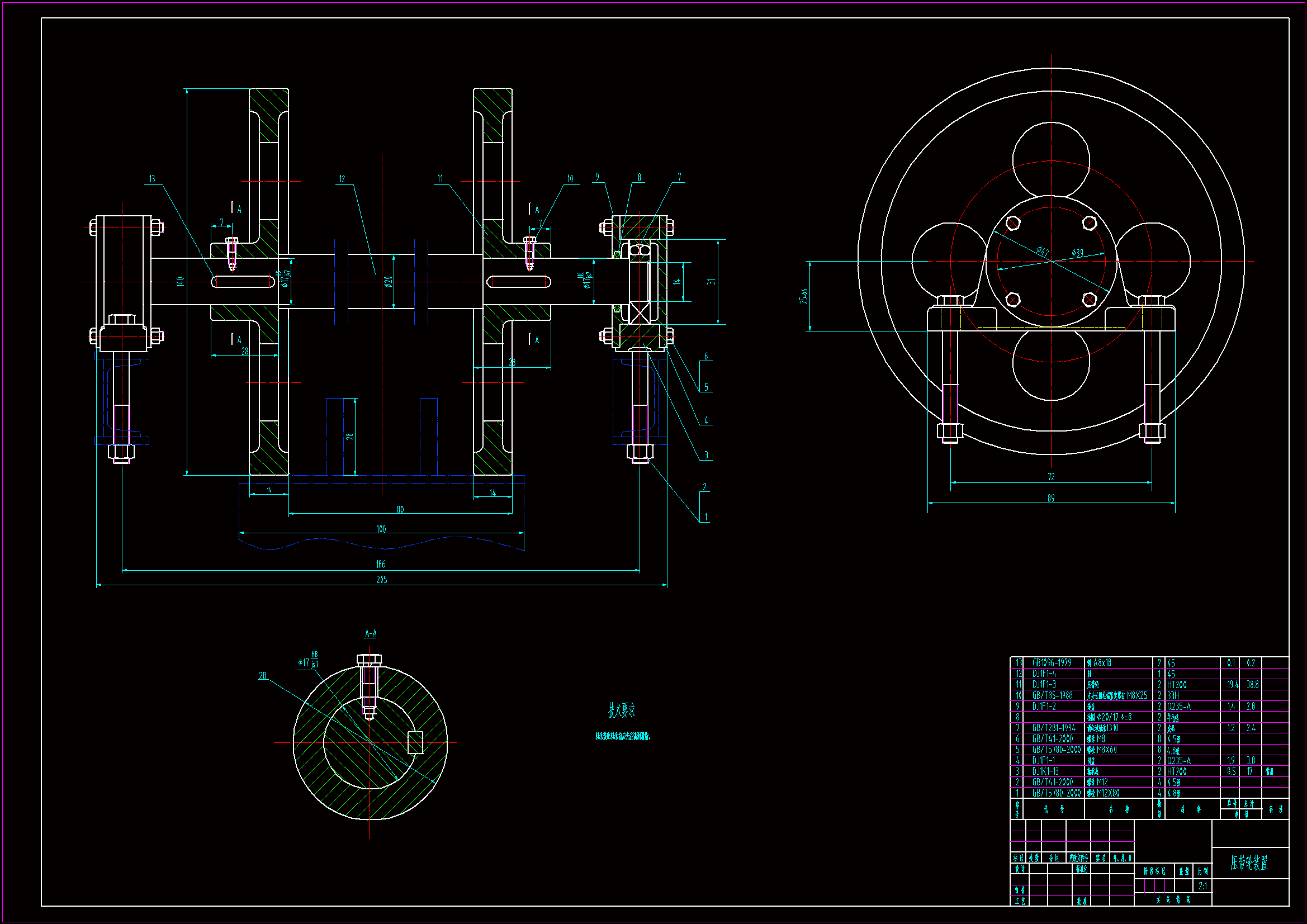Select the 186 dimension text
The height and width of the screenshot is (924, 1307).
coord(381,564)
